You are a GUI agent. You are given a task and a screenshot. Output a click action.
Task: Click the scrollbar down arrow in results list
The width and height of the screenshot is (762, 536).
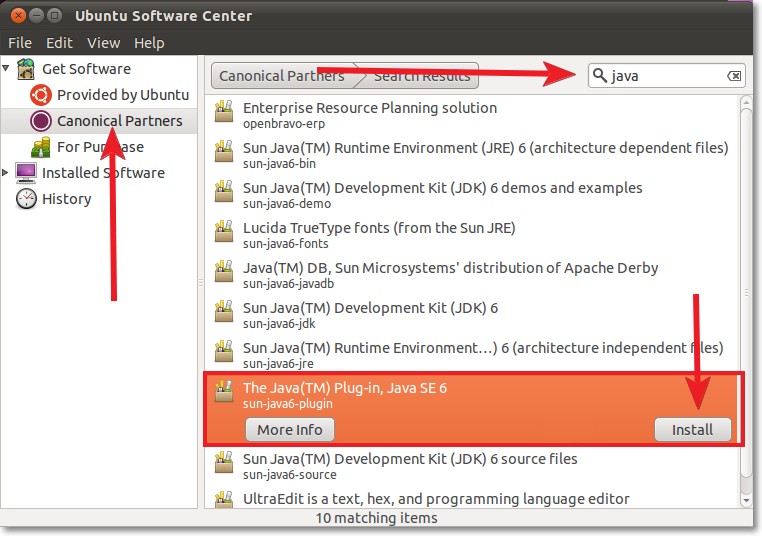[x=746, y=500]
